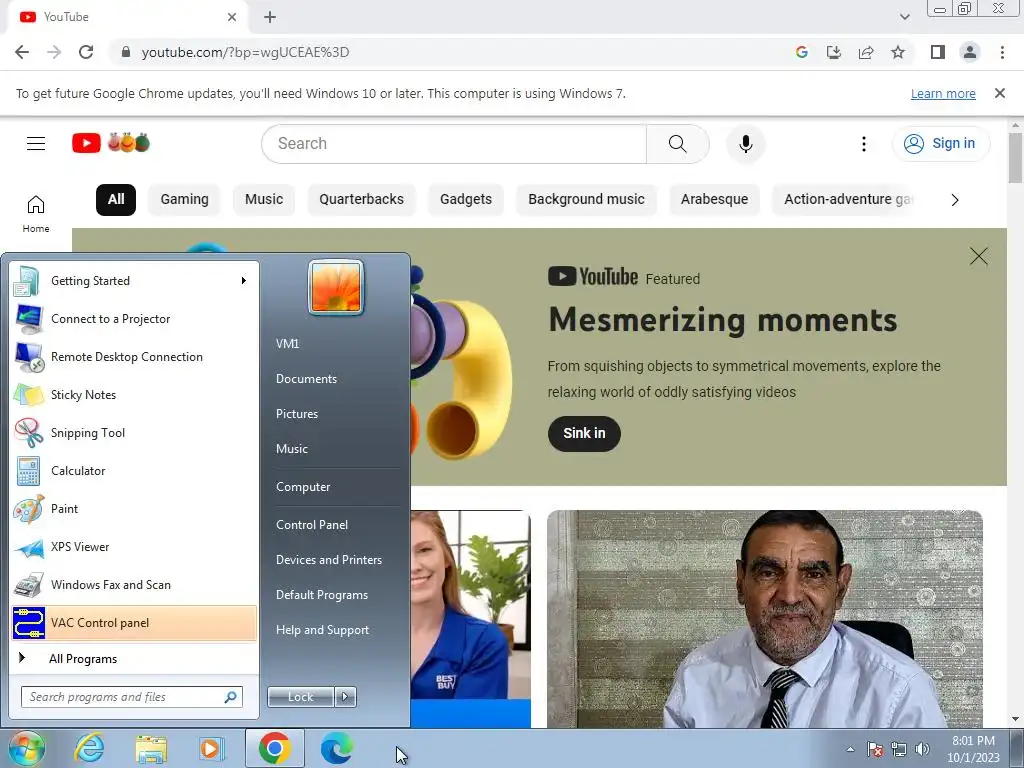Open Devices and Printers
This screenshot has width=1024, height=768.
[328, 560]
